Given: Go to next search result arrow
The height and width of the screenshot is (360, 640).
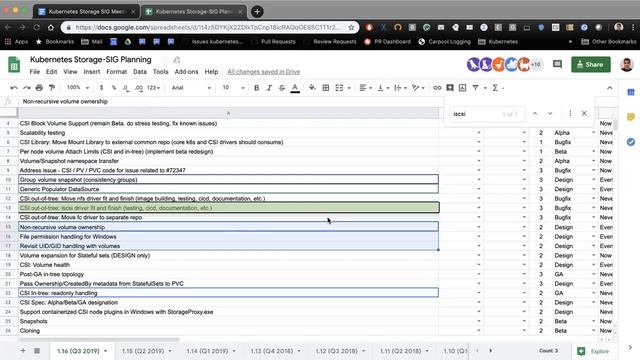Looking at the screenshot, I should tap(550, 113).
